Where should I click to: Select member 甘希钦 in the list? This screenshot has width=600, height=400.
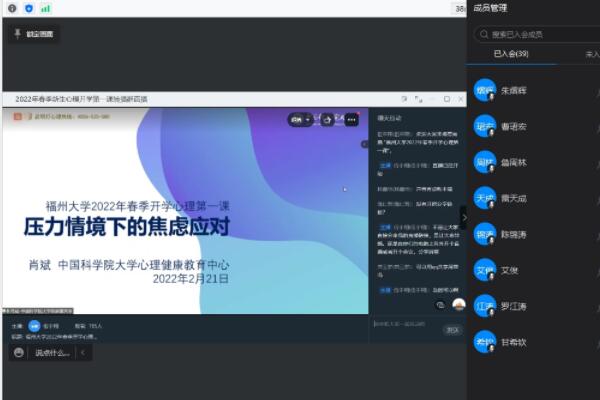tap(533, 342)
